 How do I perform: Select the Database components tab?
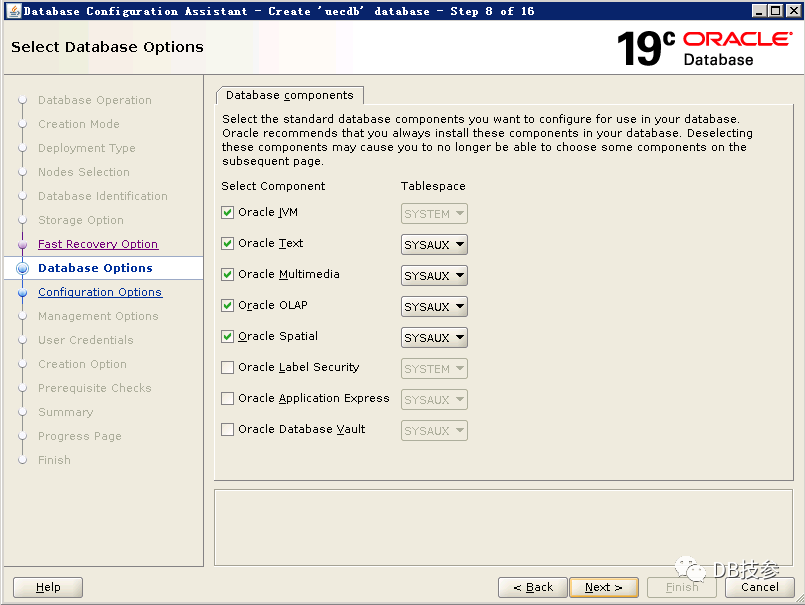[x=290, y=95]
